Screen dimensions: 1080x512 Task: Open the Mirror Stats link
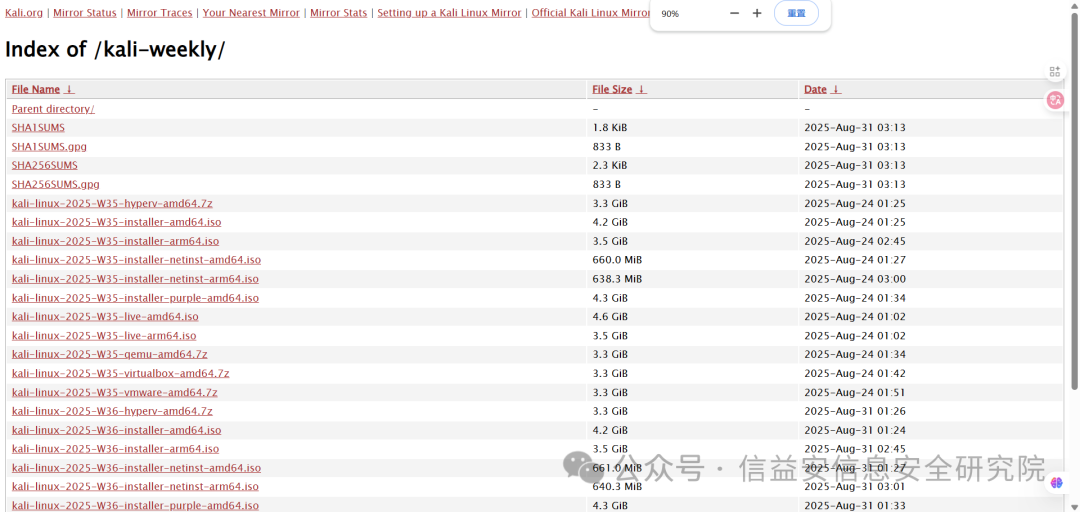click(x=338, y=13)
